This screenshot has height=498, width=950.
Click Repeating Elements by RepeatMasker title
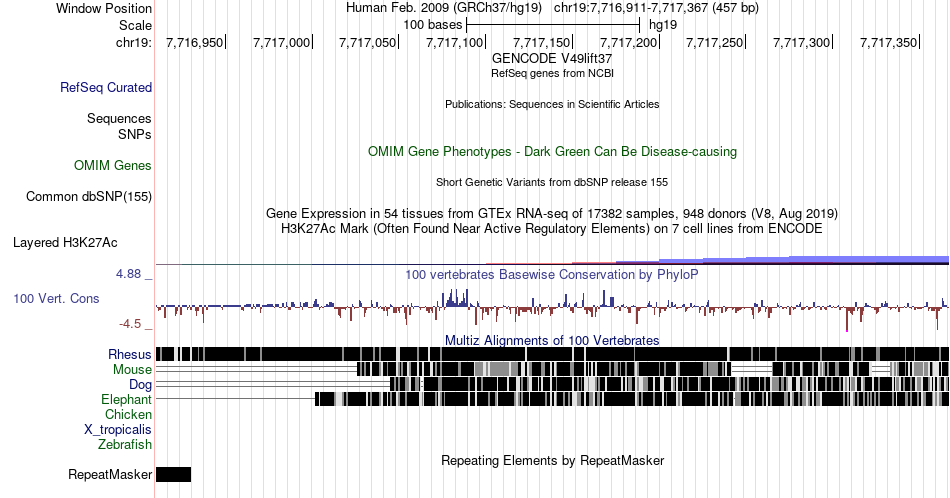(552, 460)
